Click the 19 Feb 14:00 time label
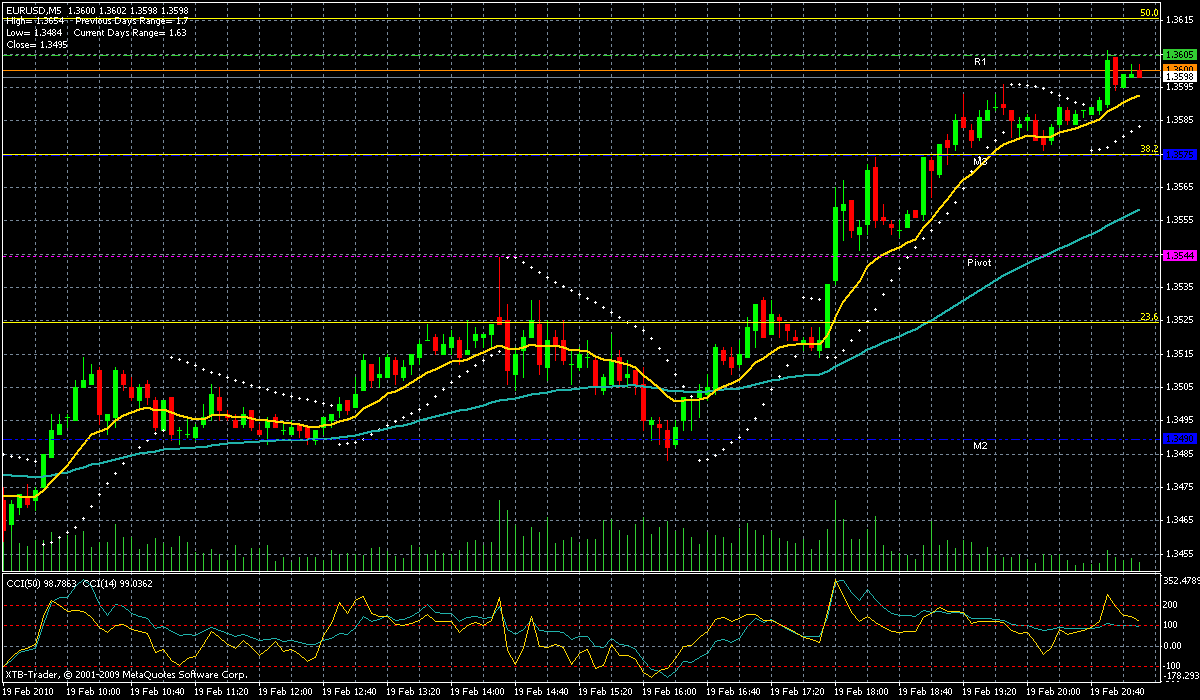This screenshot has height=700, width=1200. (x=478, y=691)
